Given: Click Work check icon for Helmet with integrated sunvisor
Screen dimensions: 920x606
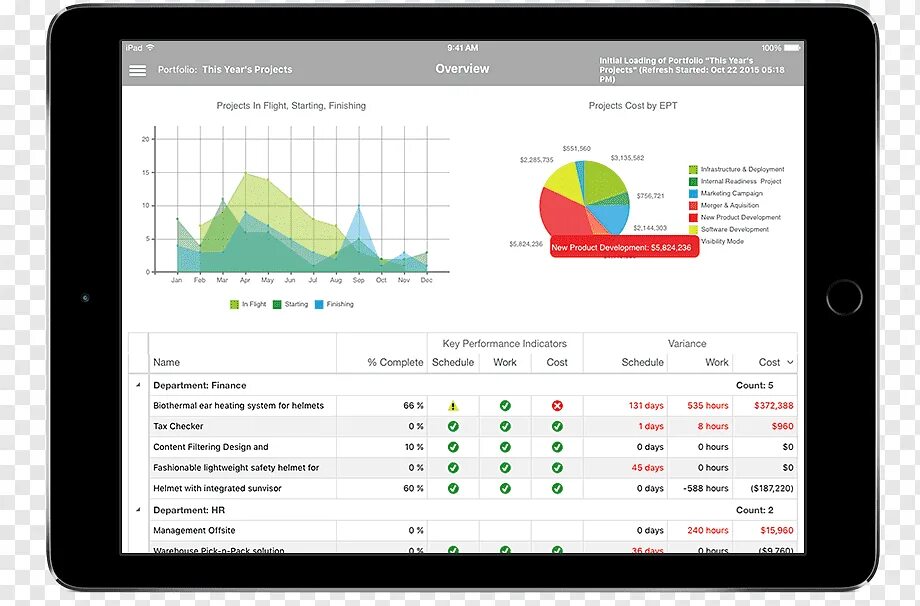Looking at the screenshot, I should click(x=505, y=488).
